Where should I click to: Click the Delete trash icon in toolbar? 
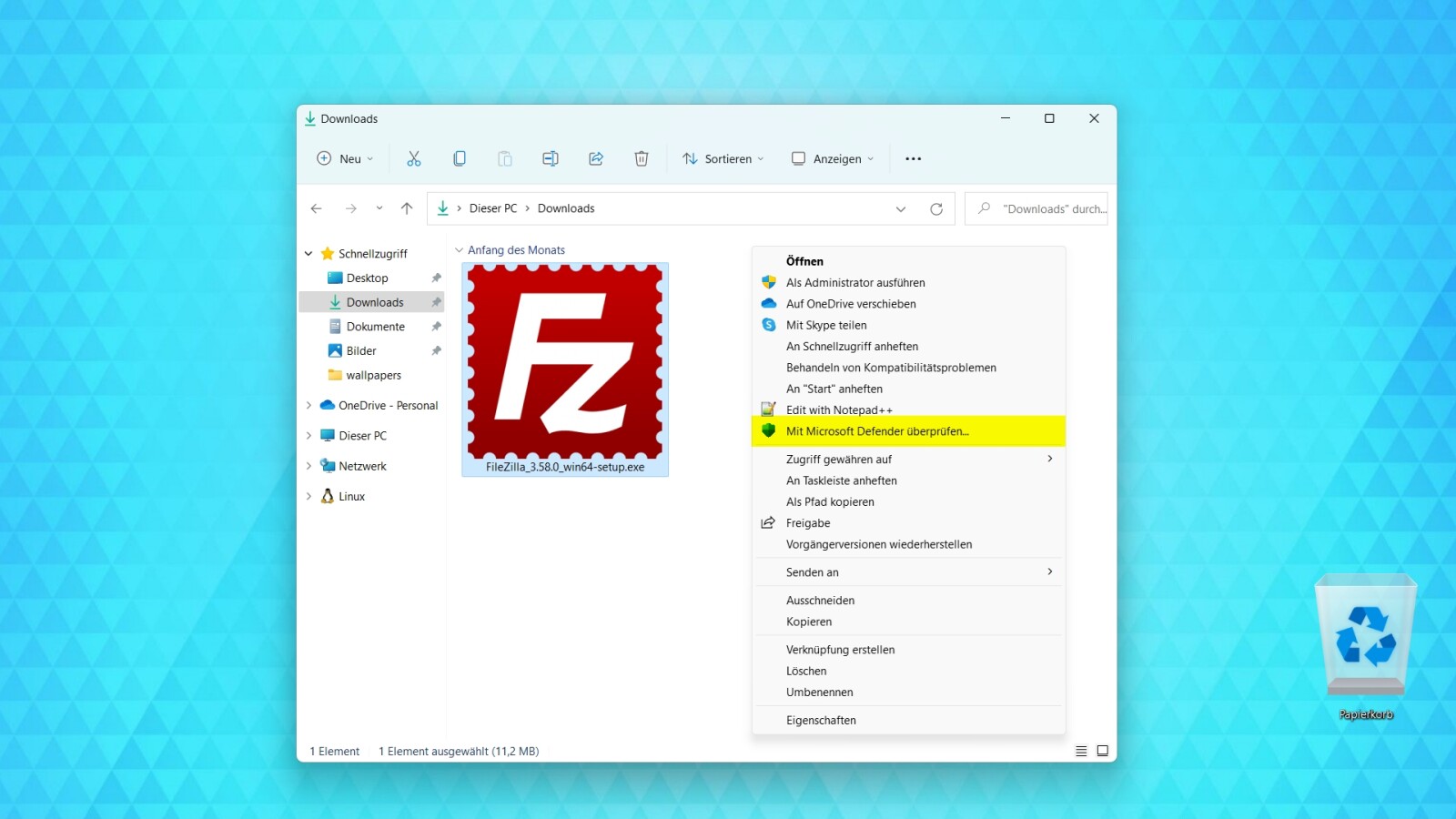[x=642, y=158]
